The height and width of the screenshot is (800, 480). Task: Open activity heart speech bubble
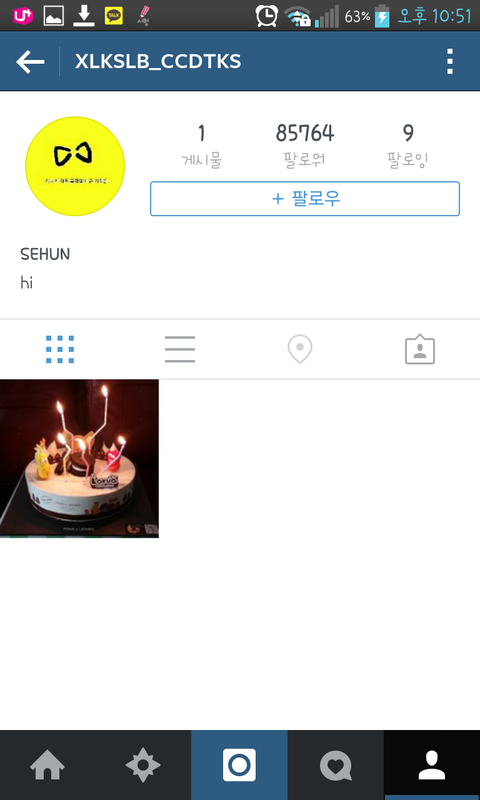pyautogui.click(x=336, y=765)
